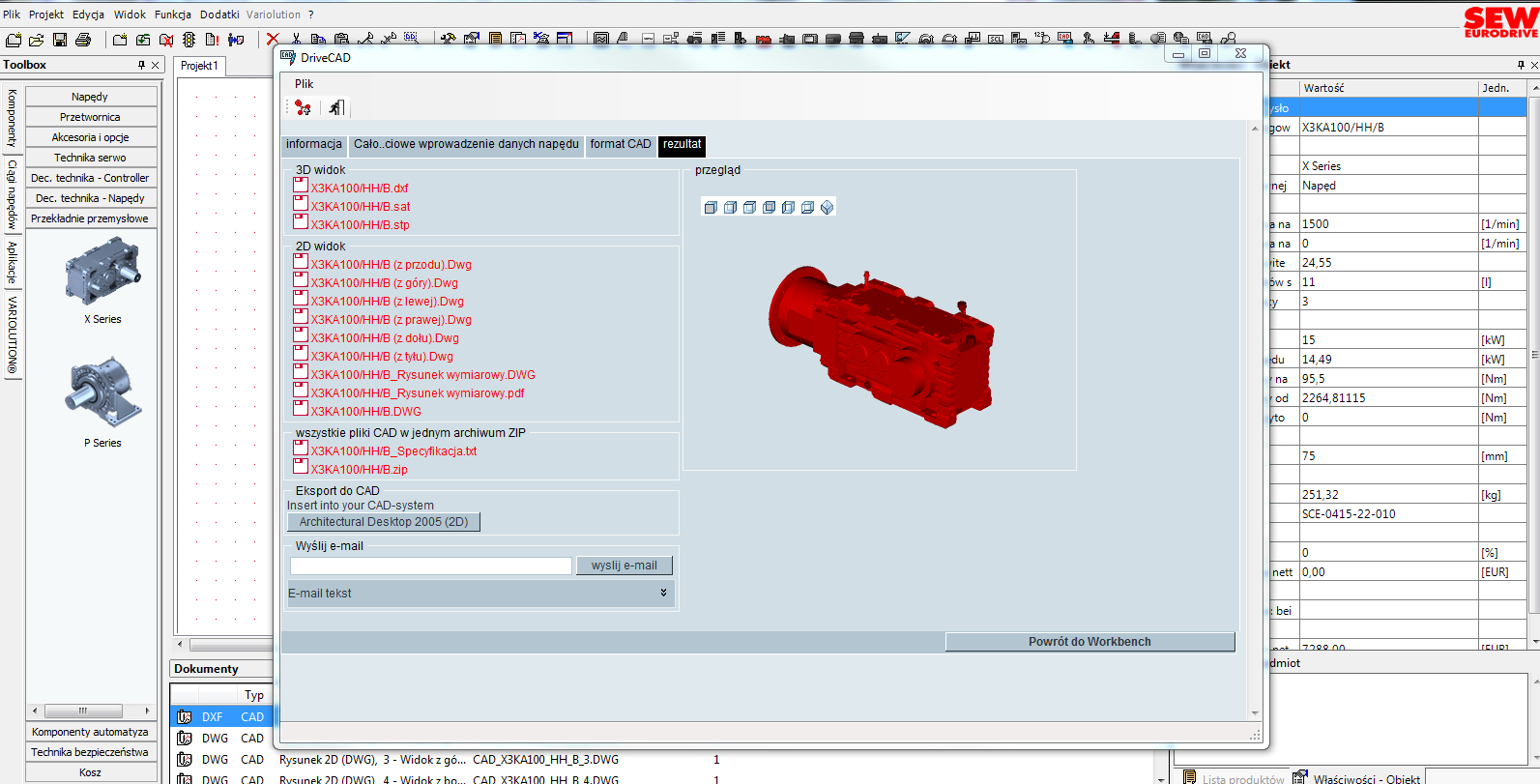Image resolution: width=1540 pixels, height=784 pixels.
Task: Switch to the informacja tab
Action: (x=313, y=145)
